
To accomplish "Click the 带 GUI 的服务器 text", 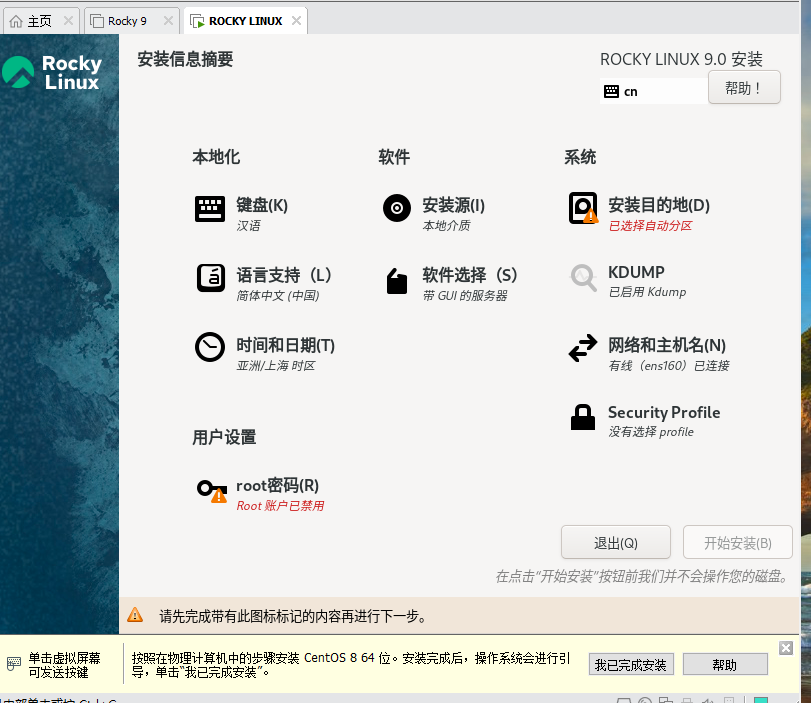I will (x=465, y=295).
